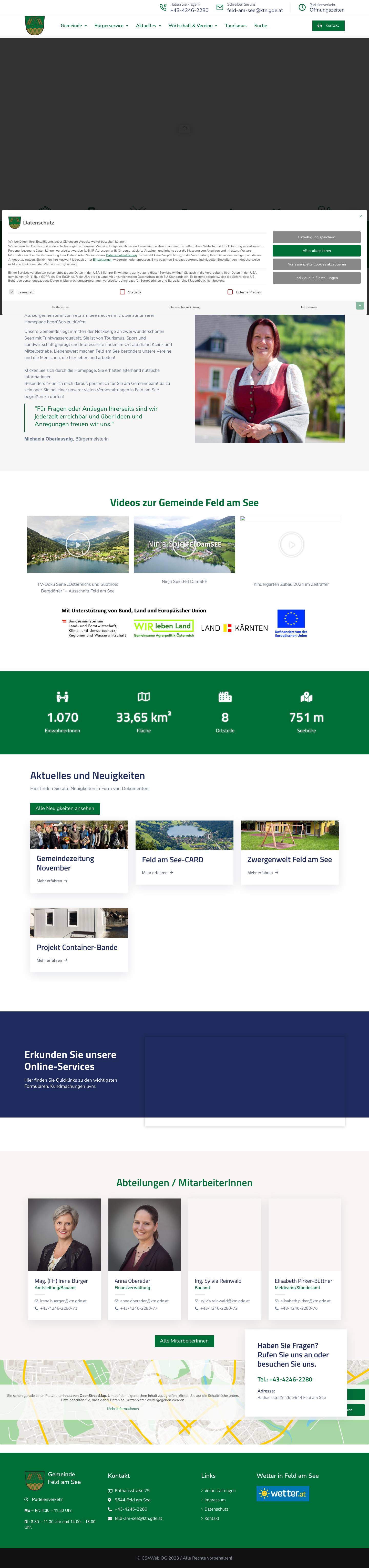Click the buildings icon above Ortsteile

(225, 697)
